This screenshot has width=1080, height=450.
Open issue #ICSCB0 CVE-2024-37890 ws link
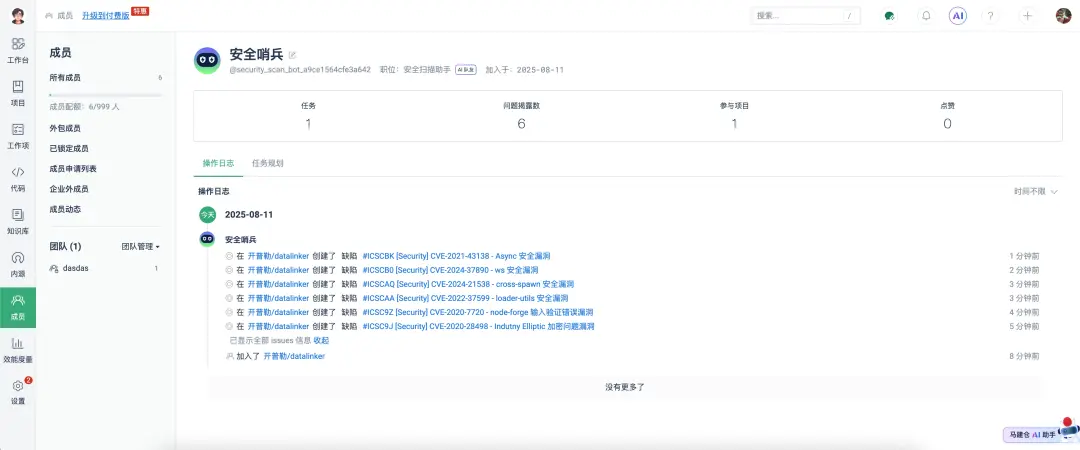pos(450,270)
